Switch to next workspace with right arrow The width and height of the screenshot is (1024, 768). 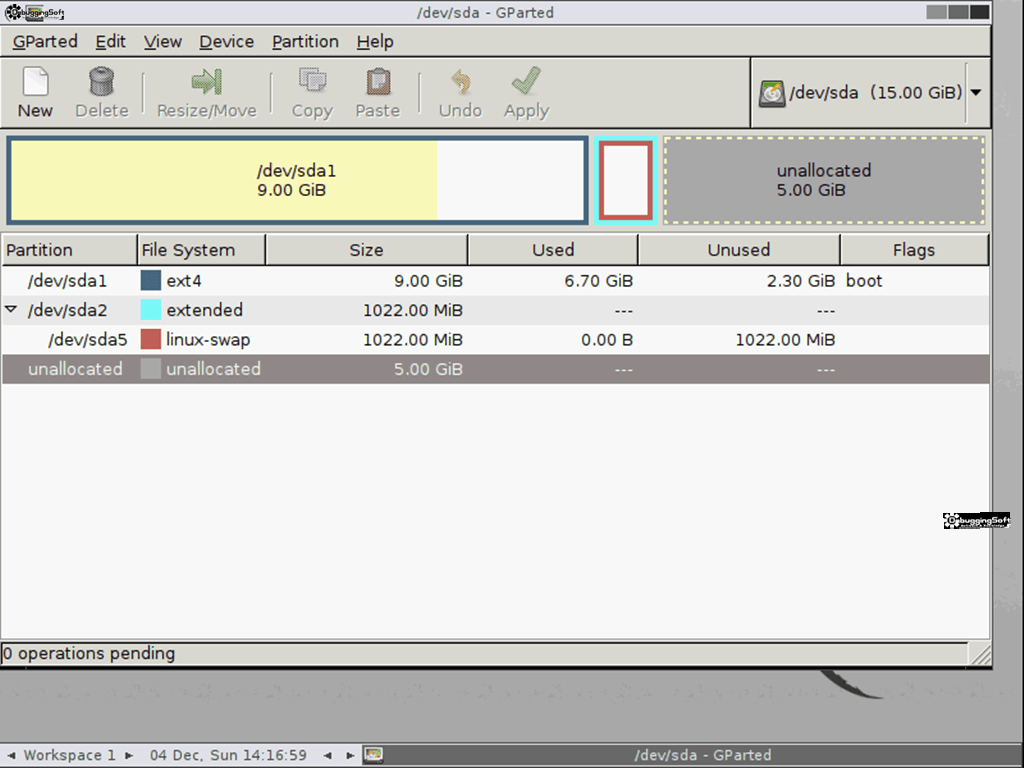point(129,756)
